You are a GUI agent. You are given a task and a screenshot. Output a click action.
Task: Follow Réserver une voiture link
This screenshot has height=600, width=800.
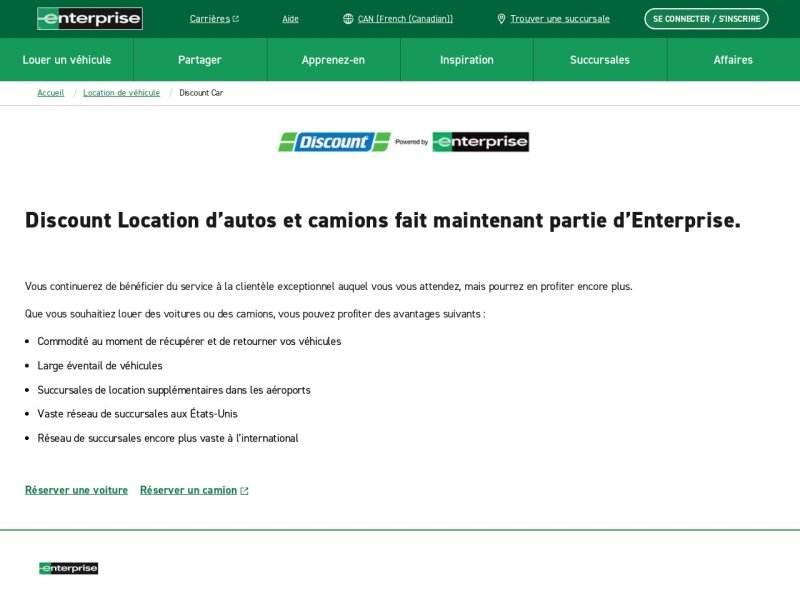point(77,490)
